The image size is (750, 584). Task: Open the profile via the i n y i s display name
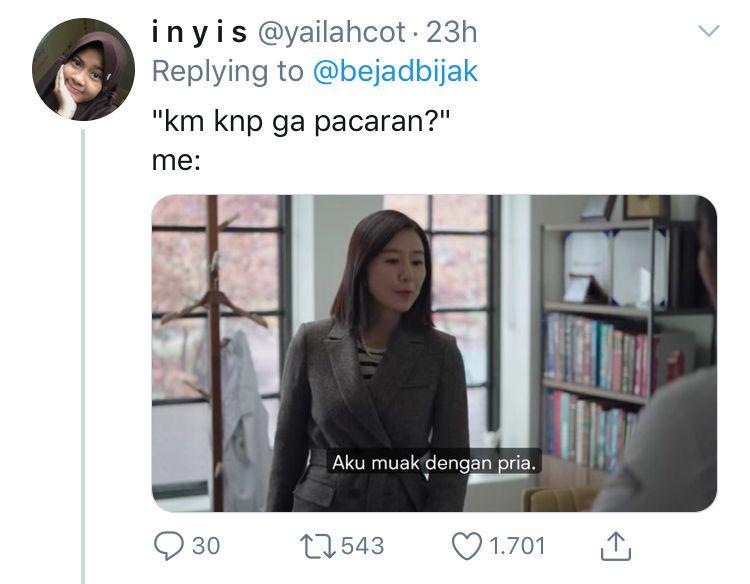click(199, 33)
